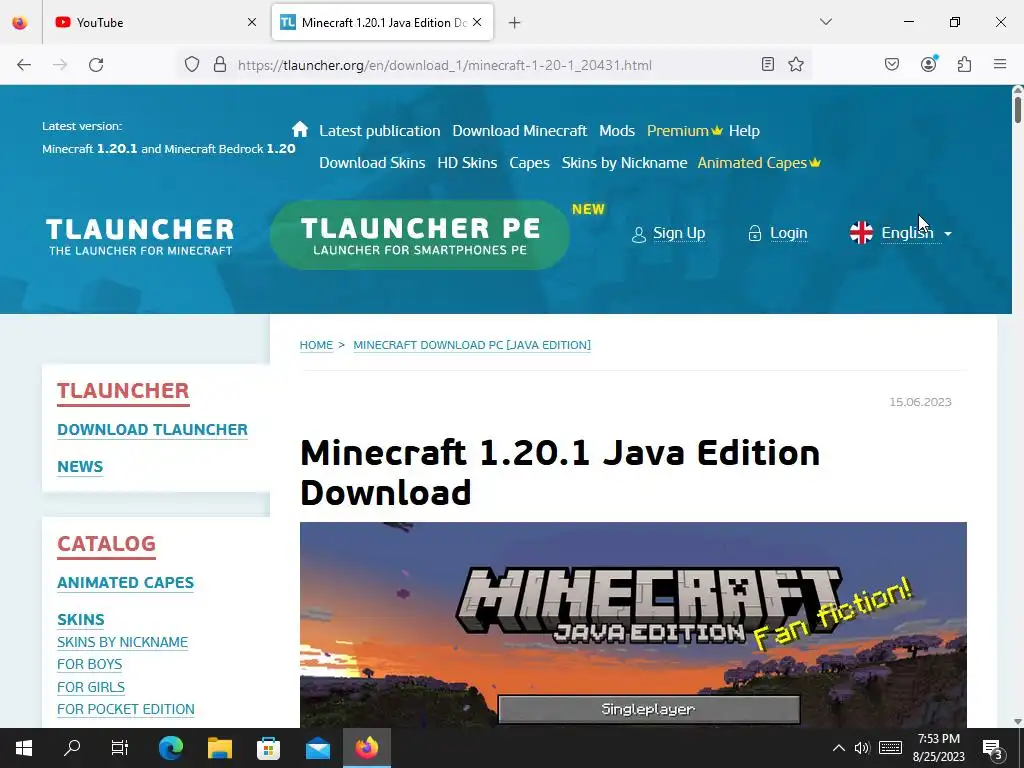Open the Firefox account icon

[x=928, y=64]
